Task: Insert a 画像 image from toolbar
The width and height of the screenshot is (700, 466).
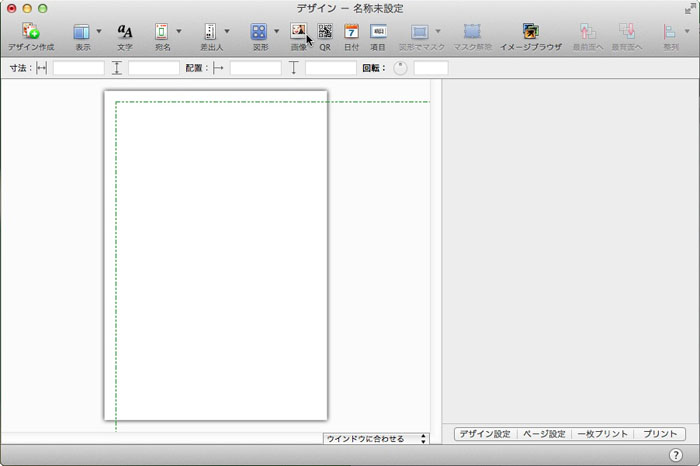Action: pos(298,33)
